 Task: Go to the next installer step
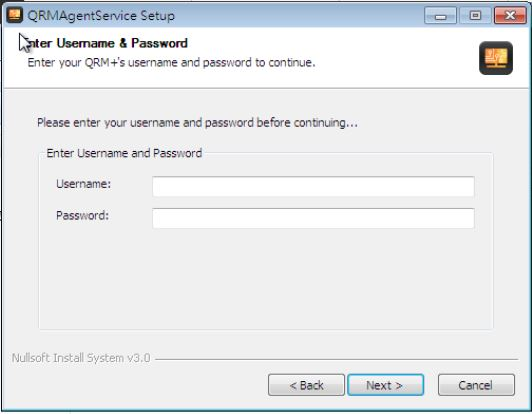[x=385, y=385]
